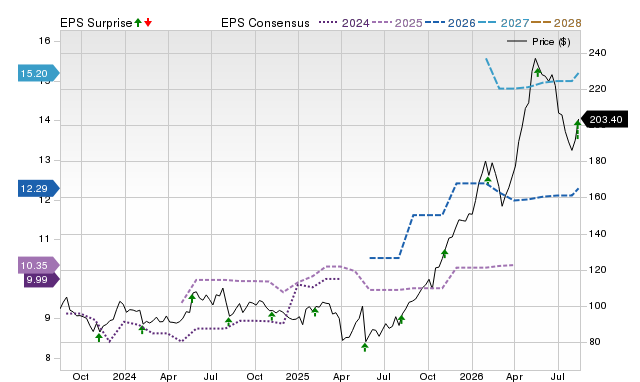This screenshot has height=382, width=640.
Task: Click the Price ($) legend item
Action: (x=539, y=42)
